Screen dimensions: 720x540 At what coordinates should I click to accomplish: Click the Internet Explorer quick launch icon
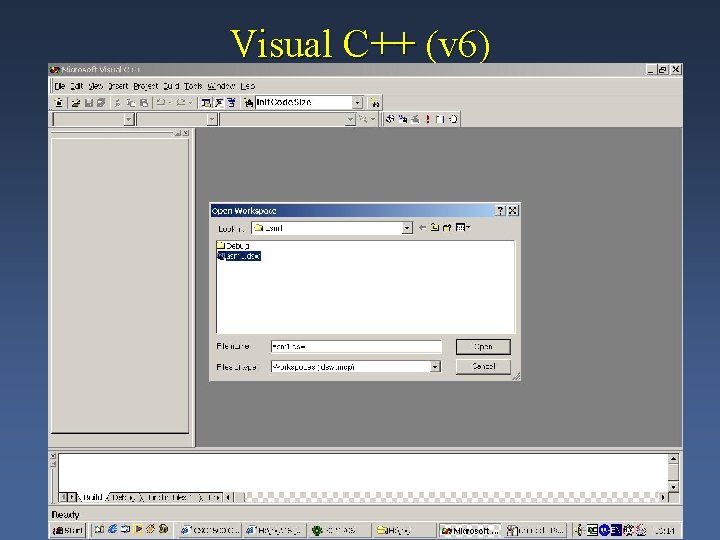pyautogui.click(x=112, y=529)
